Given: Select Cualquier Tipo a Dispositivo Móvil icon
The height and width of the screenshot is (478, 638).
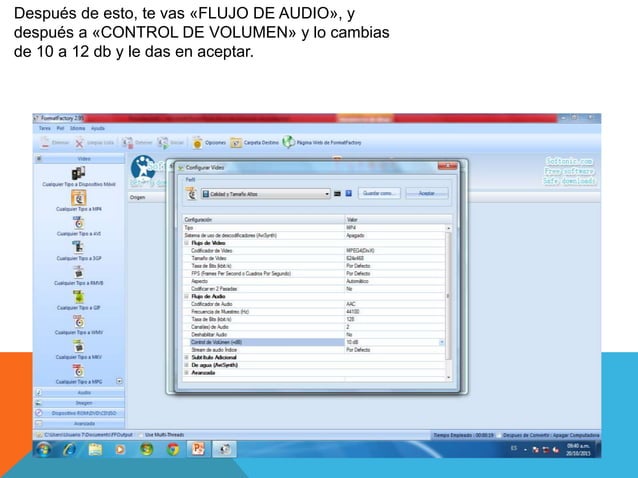Looking at the screenshot, I should click(79, 173).
